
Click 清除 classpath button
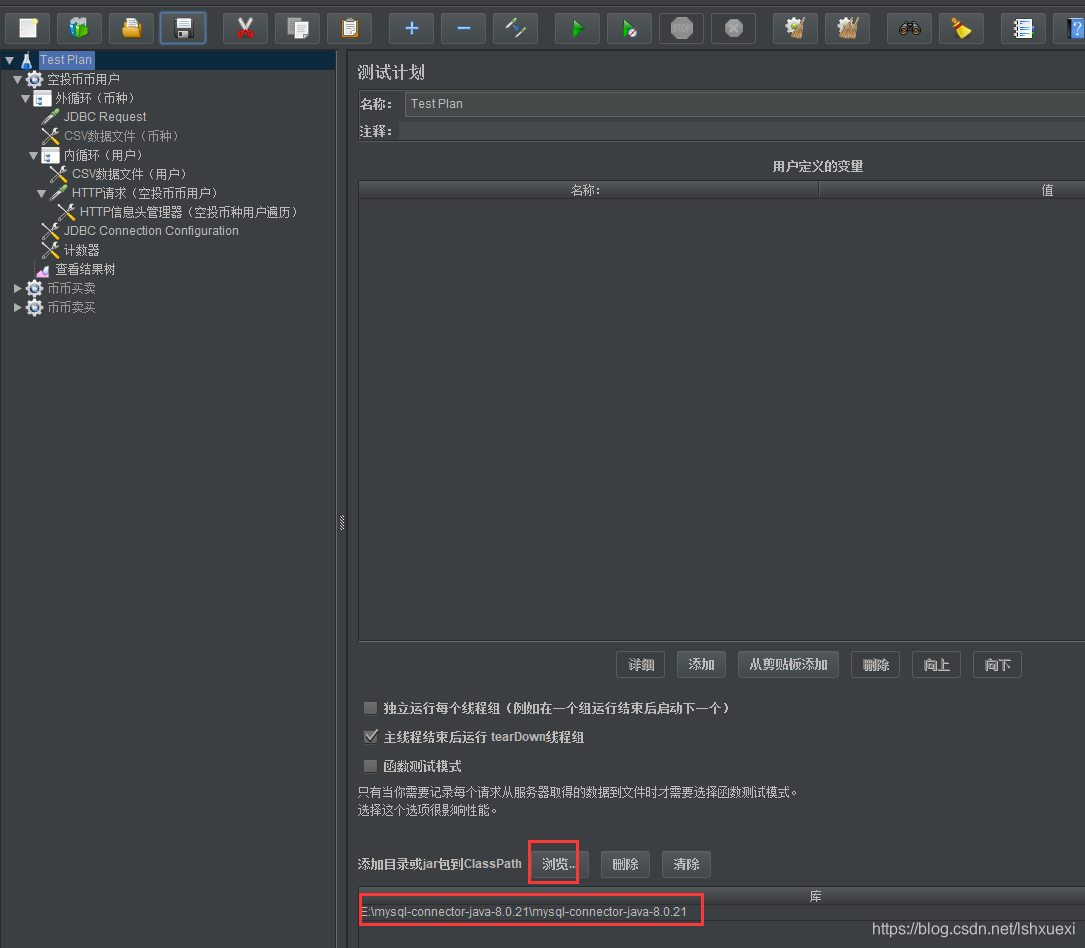coord(686,864)
